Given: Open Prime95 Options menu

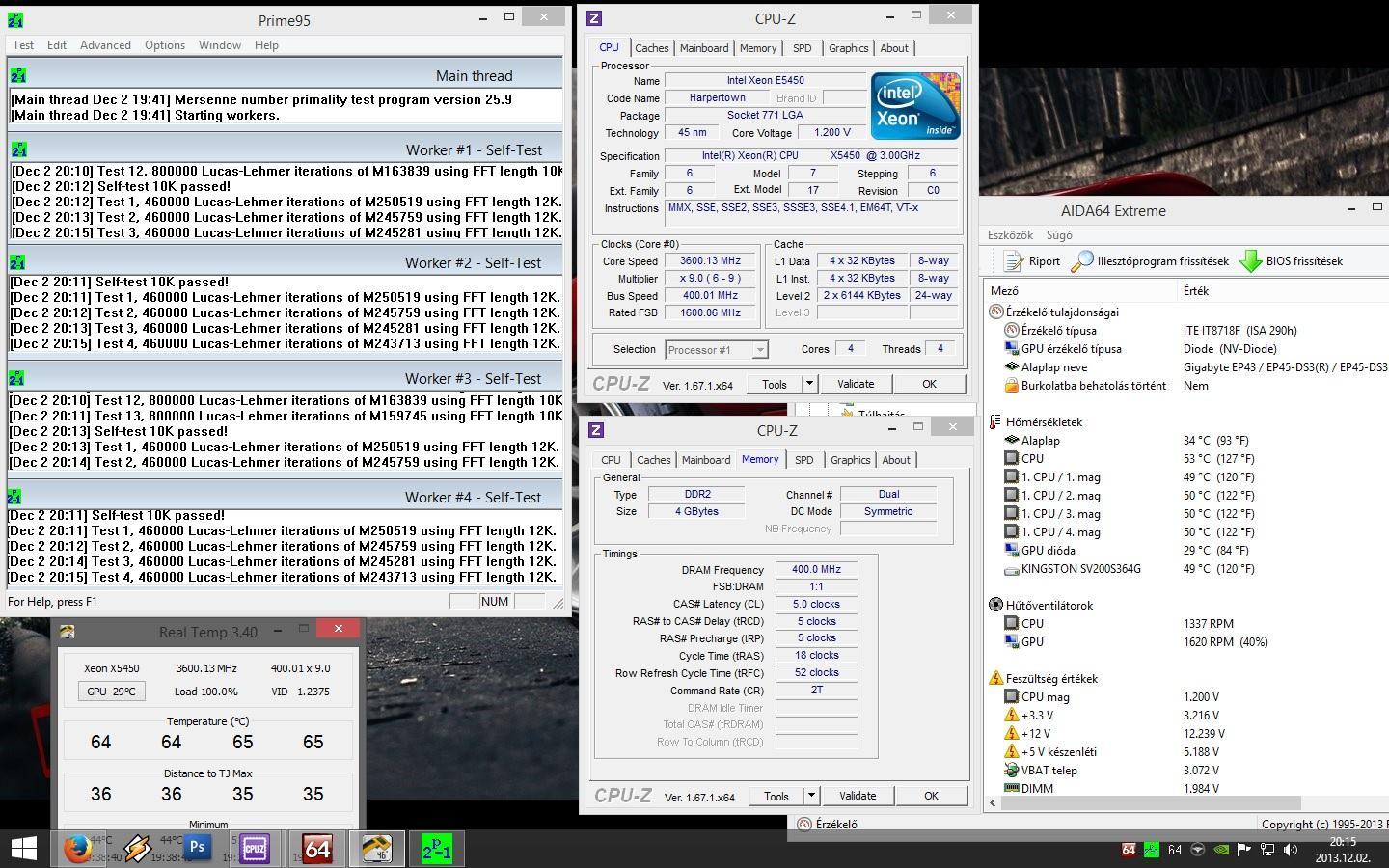Looking at the screenshot, I should (165, 45).
